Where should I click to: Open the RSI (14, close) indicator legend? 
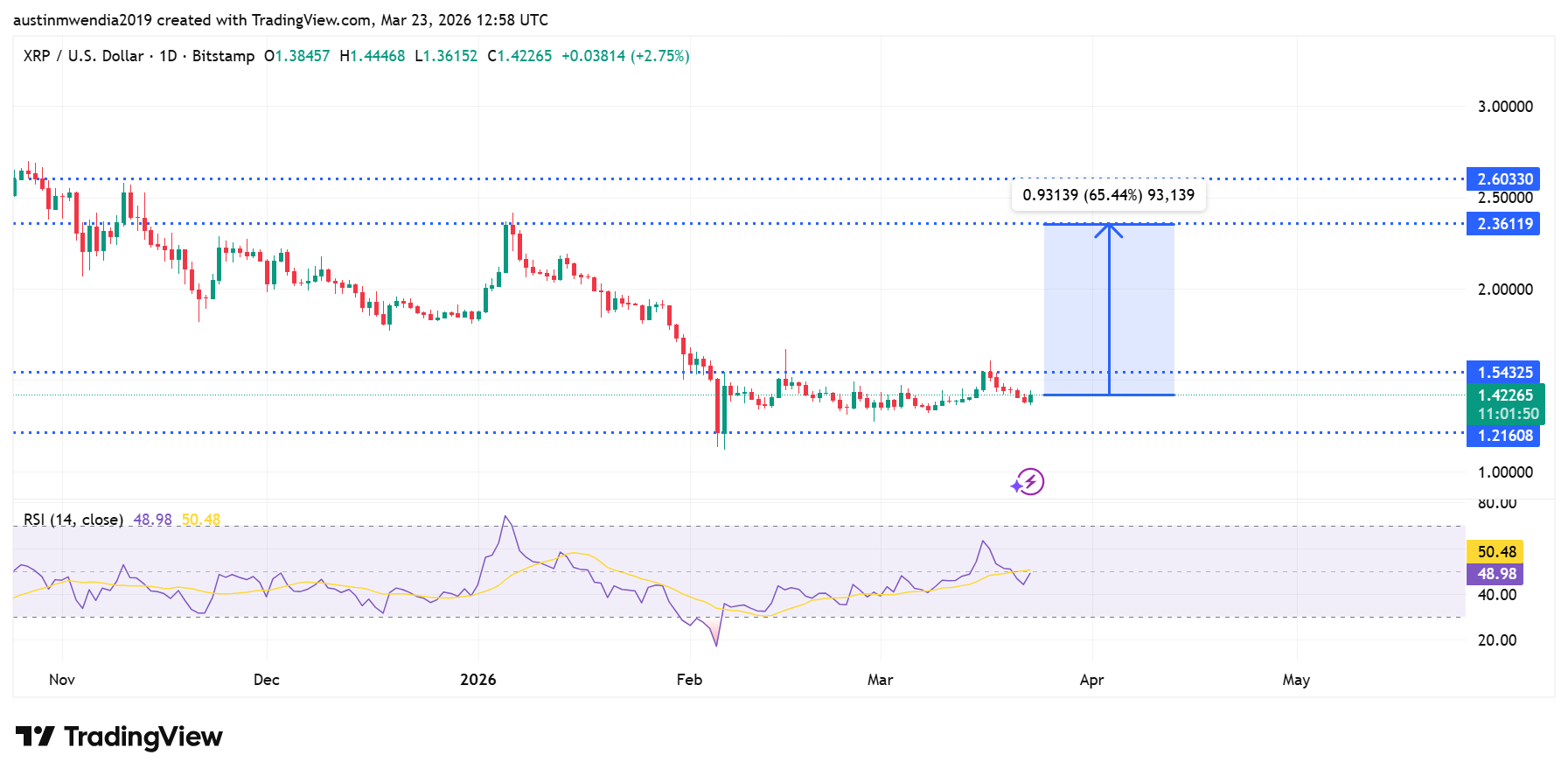73,520
